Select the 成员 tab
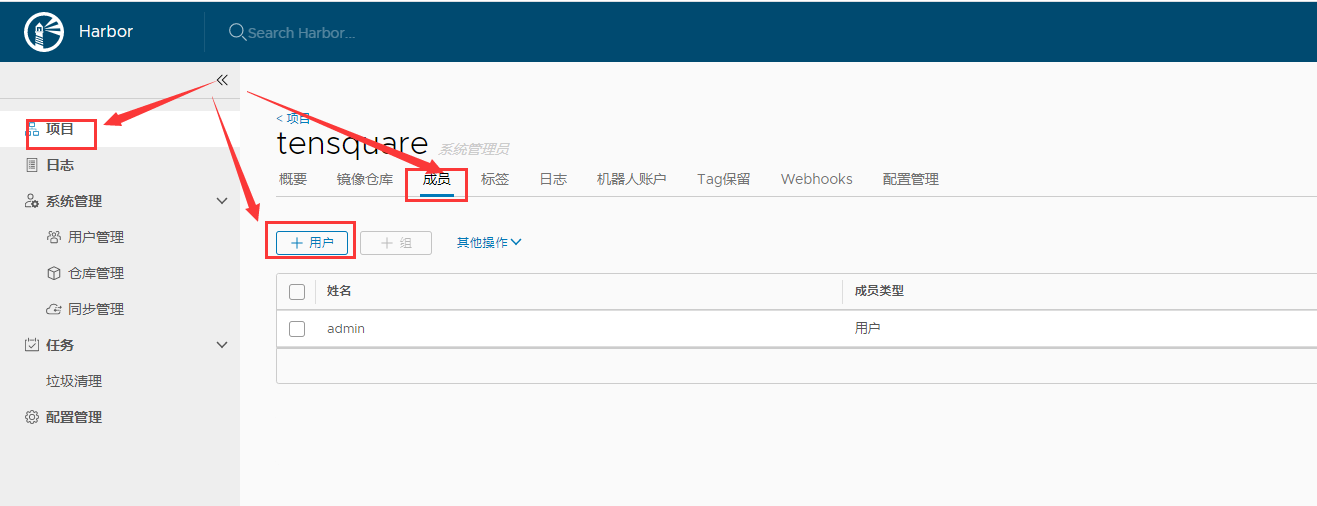Screen dimensions: 1317x506 pyautogui.click(x=437, y=179)
